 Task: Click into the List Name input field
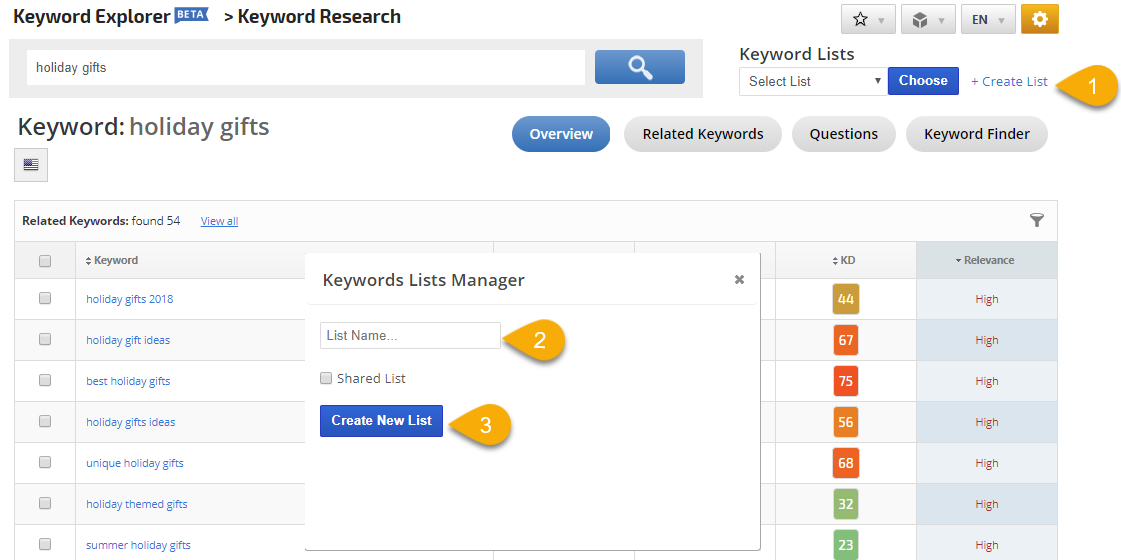pyautogui.click(x=410, y=336)
